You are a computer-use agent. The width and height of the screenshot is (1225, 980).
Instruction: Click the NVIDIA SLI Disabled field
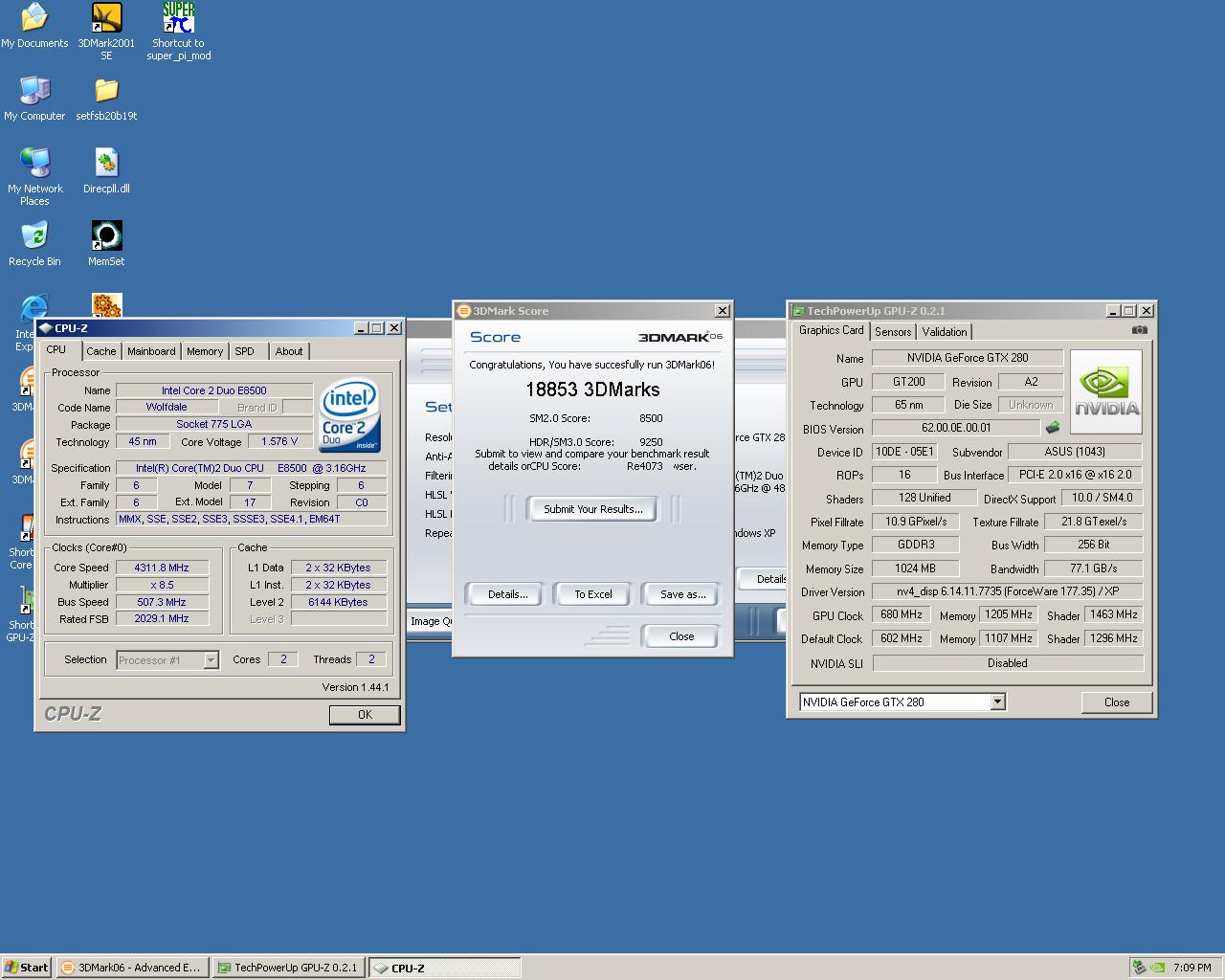tap(1008, 663)
